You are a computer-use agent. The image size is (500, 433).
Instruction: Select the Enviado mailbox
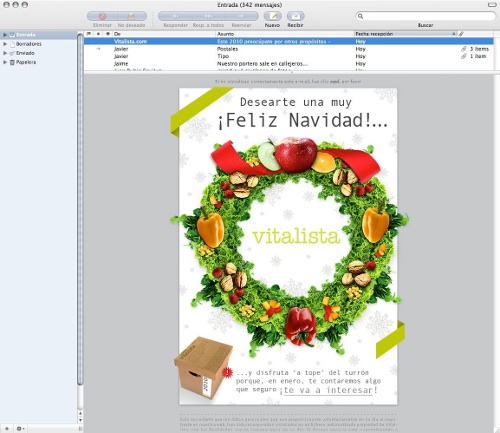tap(39, 53)
